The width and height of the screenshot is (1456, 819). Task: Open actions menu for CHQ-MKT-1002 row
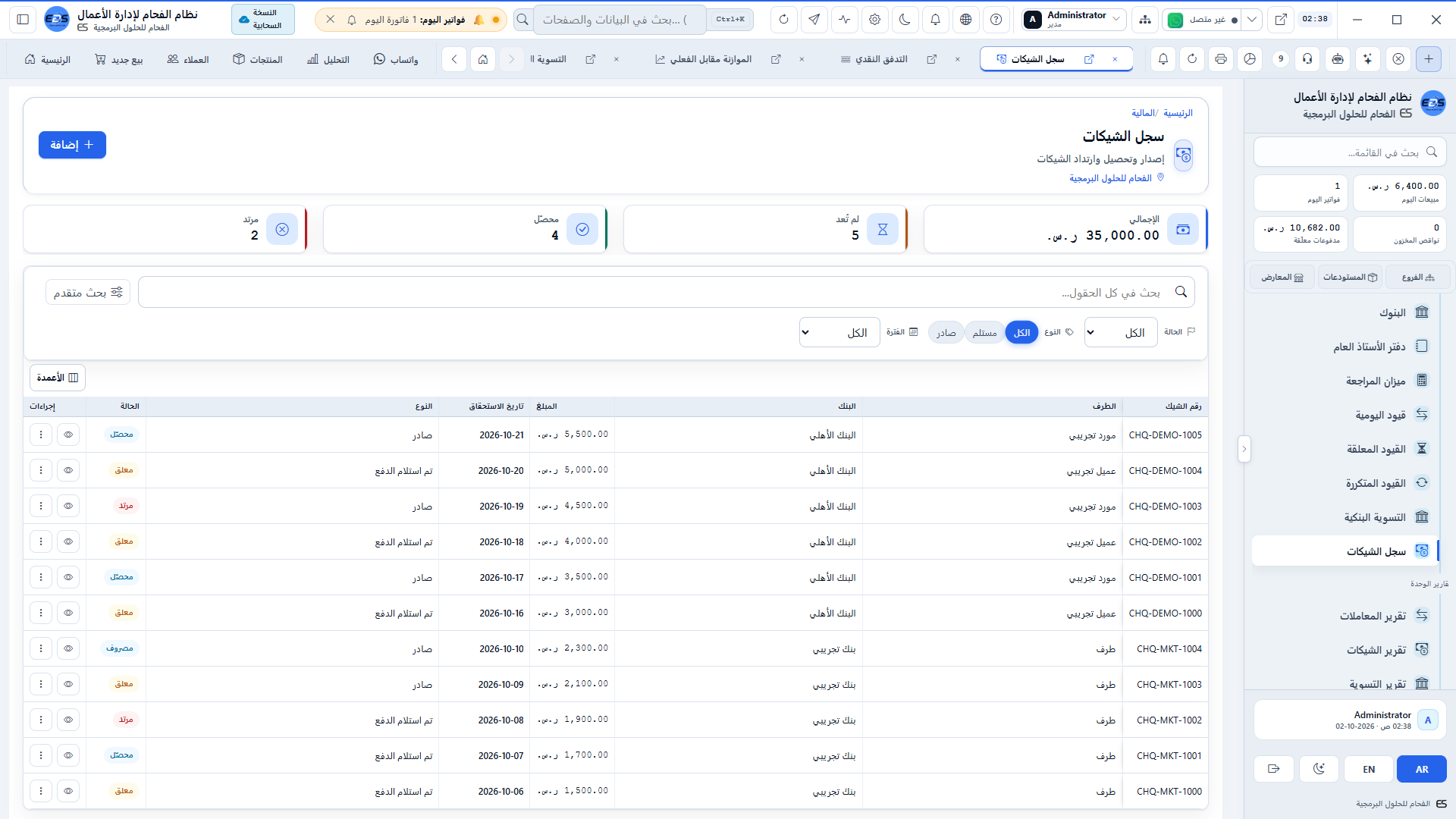pyautogui.click(x=41, y=720)
